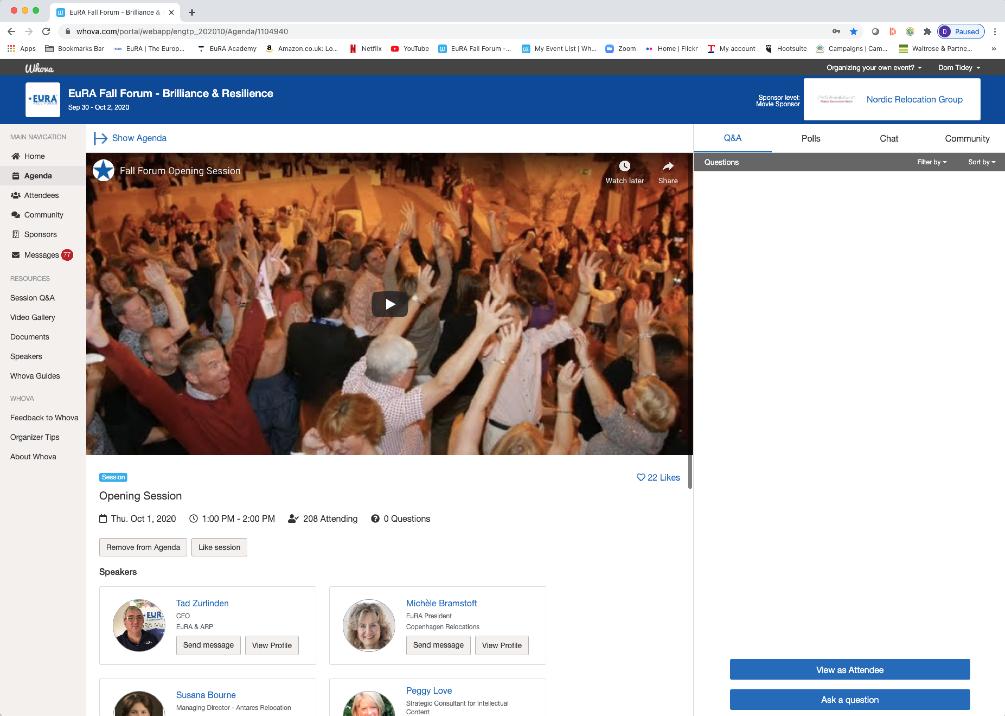
Task: Switch to the Community tab in panel
Action: pyautogui.click(x=967, y=138)
